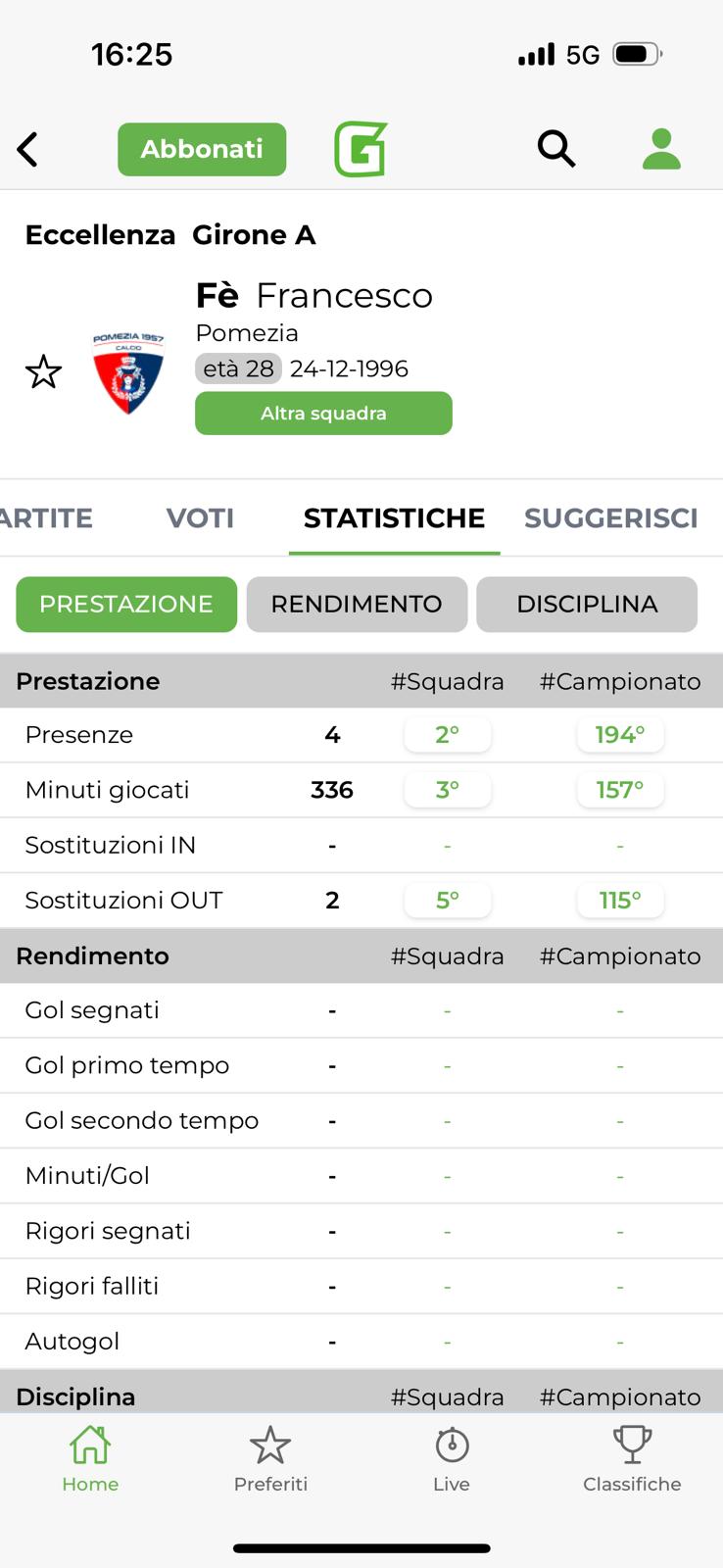Select the DISCIPLINA filter
Screen dimensions: 723x1568
587,604
